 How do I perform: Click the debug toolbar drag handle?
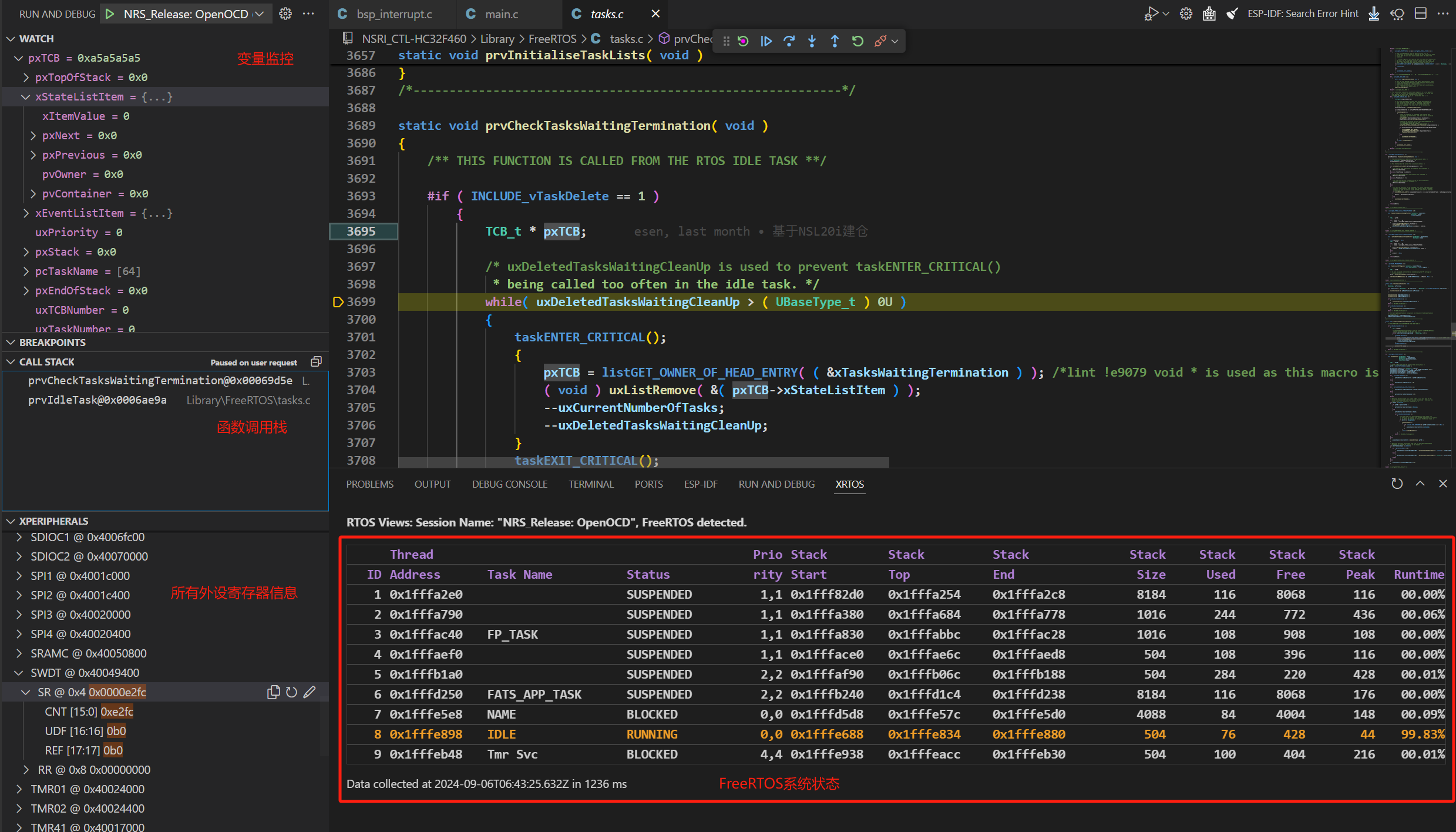click(x=727, y=41)
